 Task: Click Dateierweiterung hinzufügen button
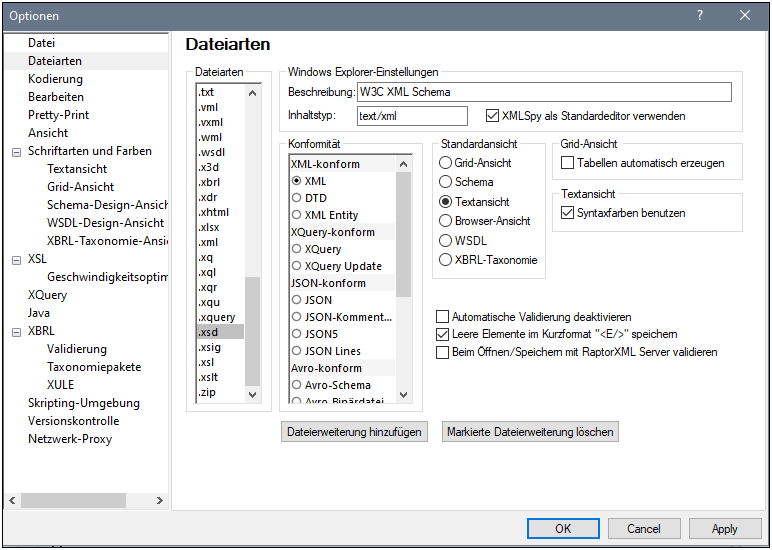(355, 432)
